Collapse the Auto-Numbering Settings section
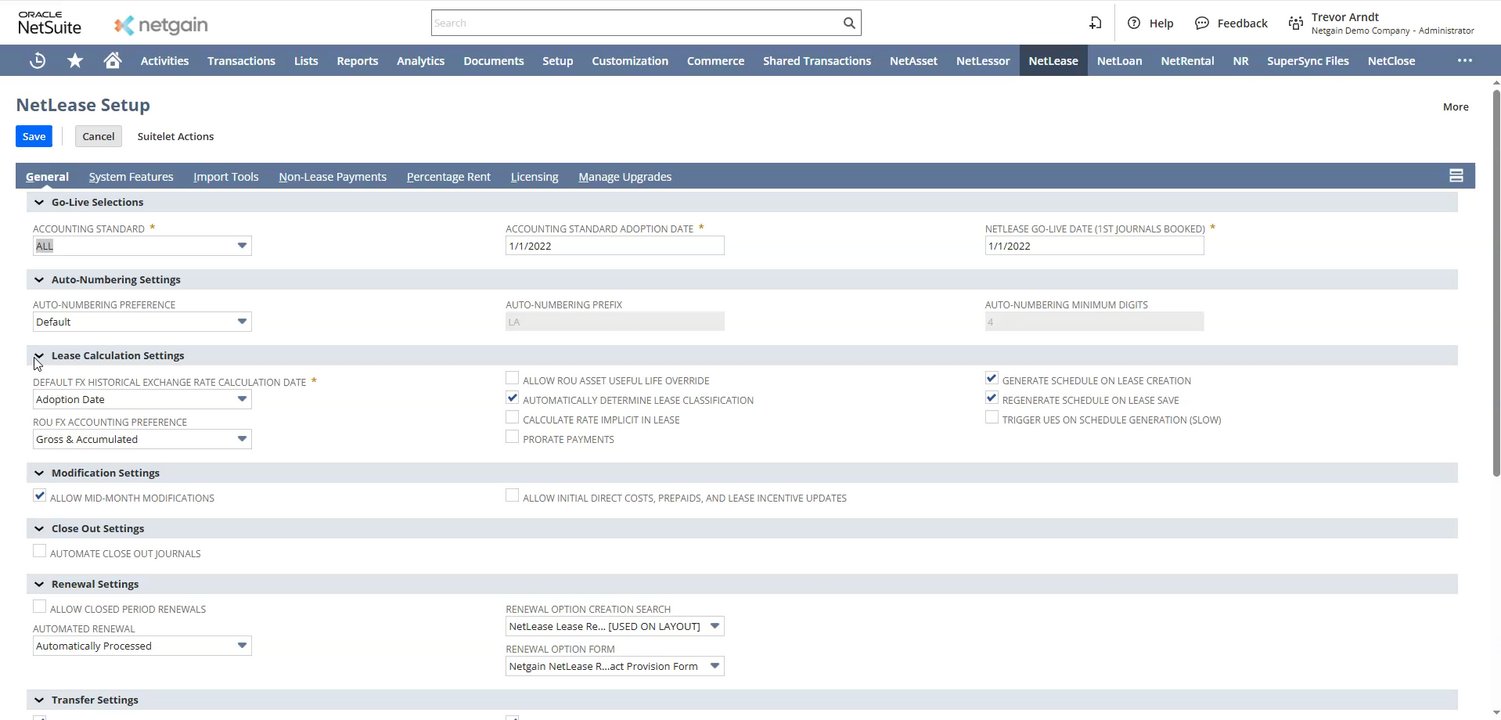Viewport: 1501px width, 720px height. (x=39, y=280)
